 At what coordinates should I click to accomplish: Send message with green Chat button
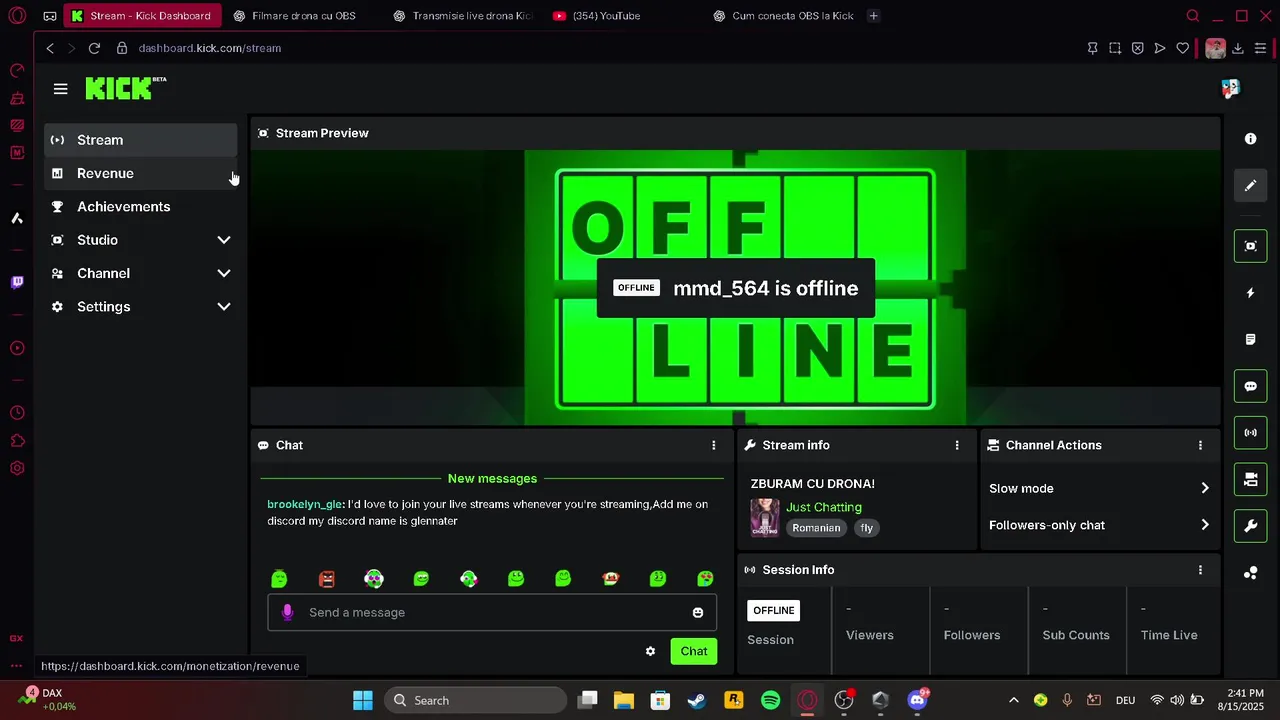694,651
